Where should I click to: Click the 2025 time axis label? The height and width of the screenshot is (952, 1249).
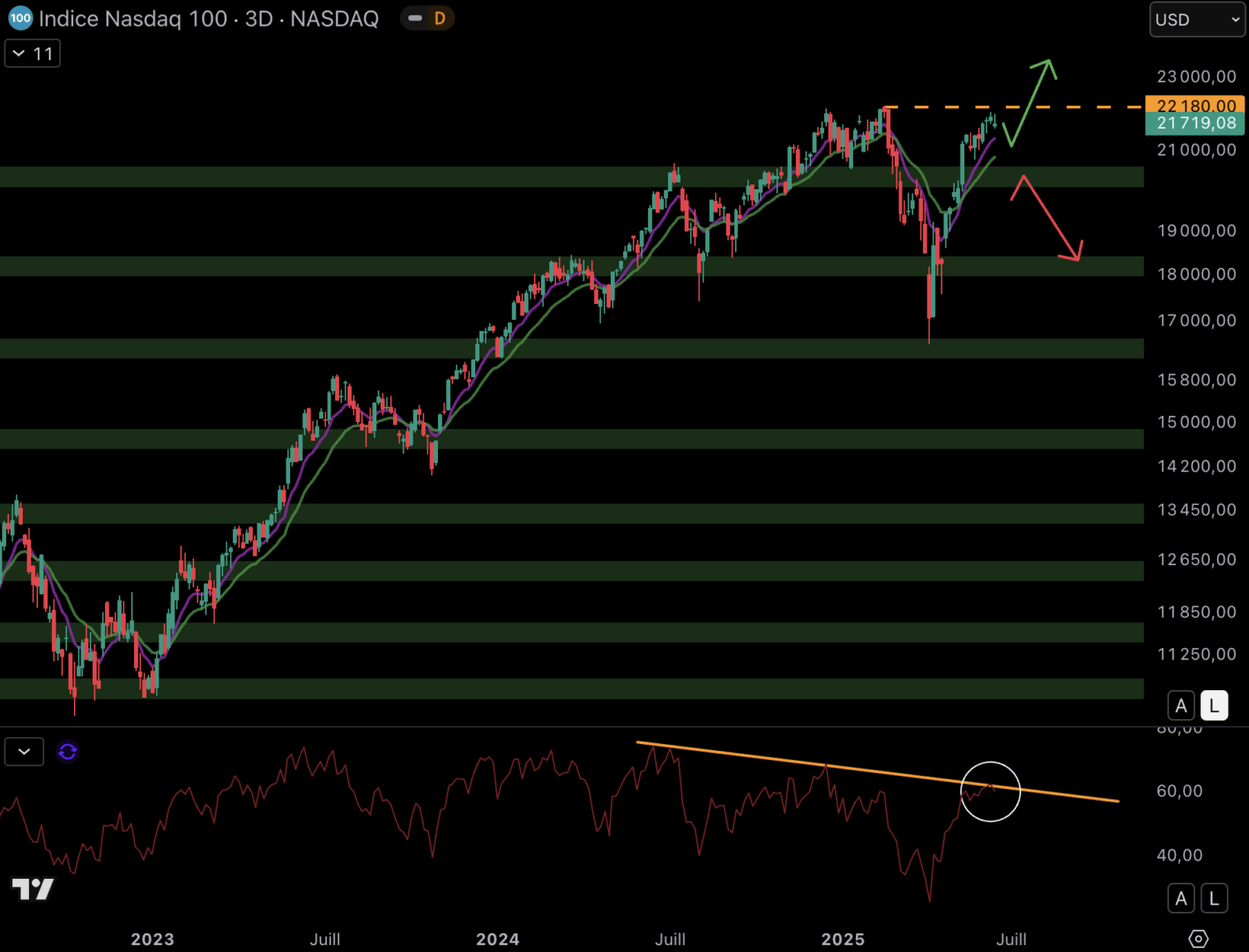pyautogui.click(x=844, y=940)
